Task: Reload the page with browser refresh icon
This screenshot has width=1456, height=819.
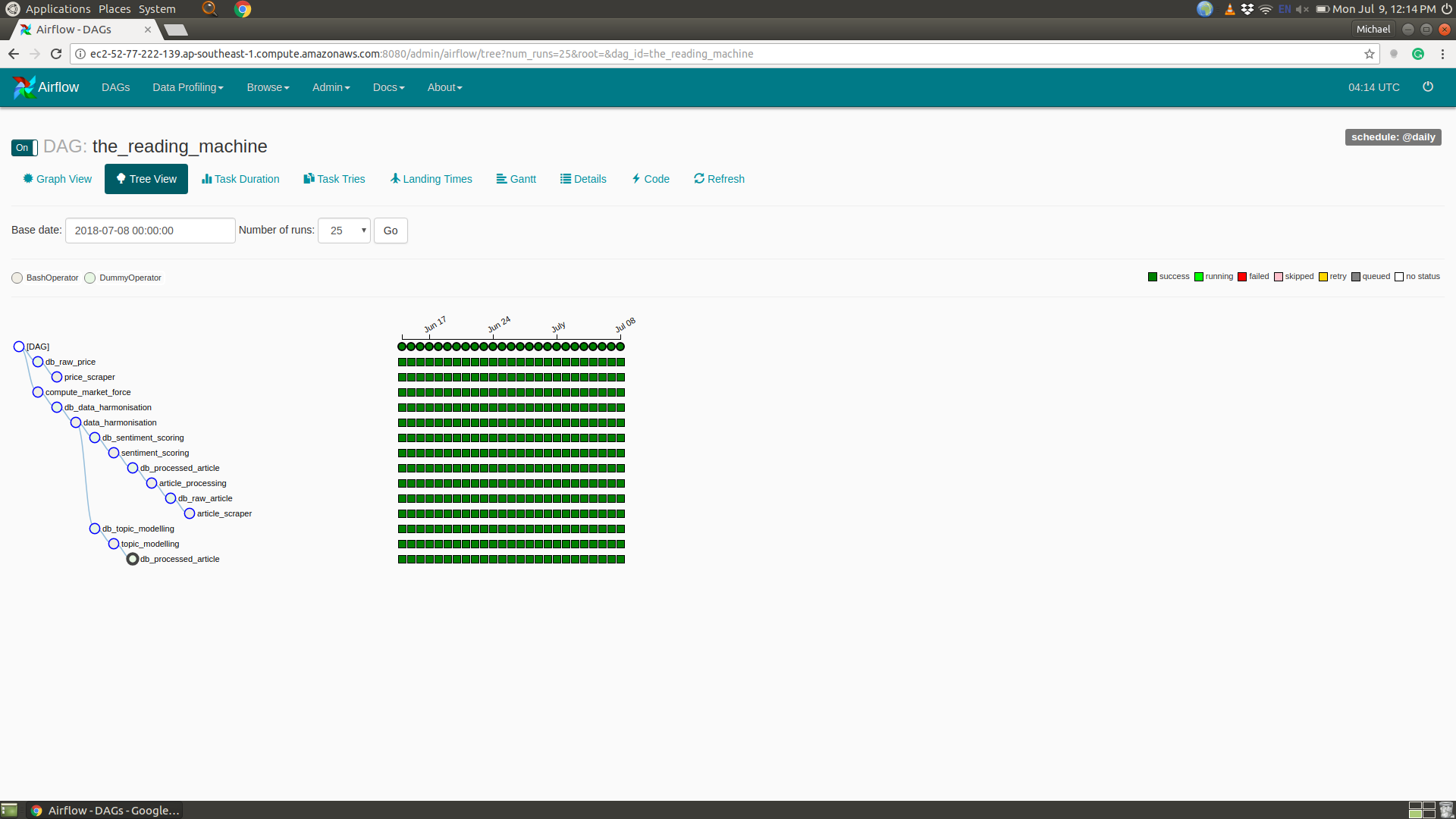Action: point(56,54)
